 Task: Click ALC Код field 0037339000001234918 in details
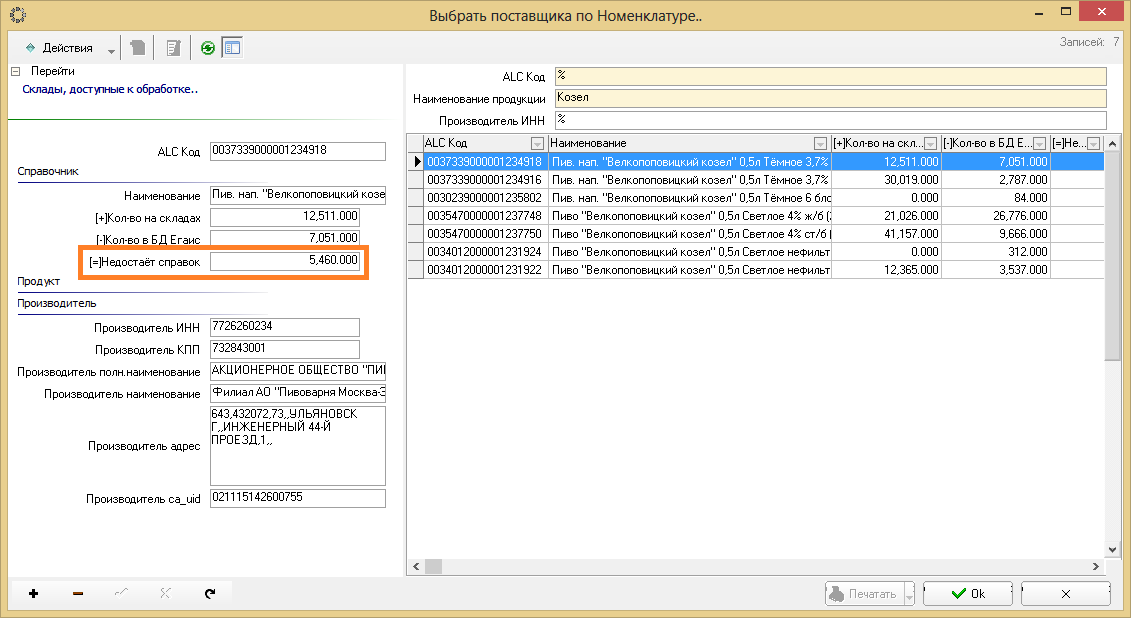pos(298,151)
